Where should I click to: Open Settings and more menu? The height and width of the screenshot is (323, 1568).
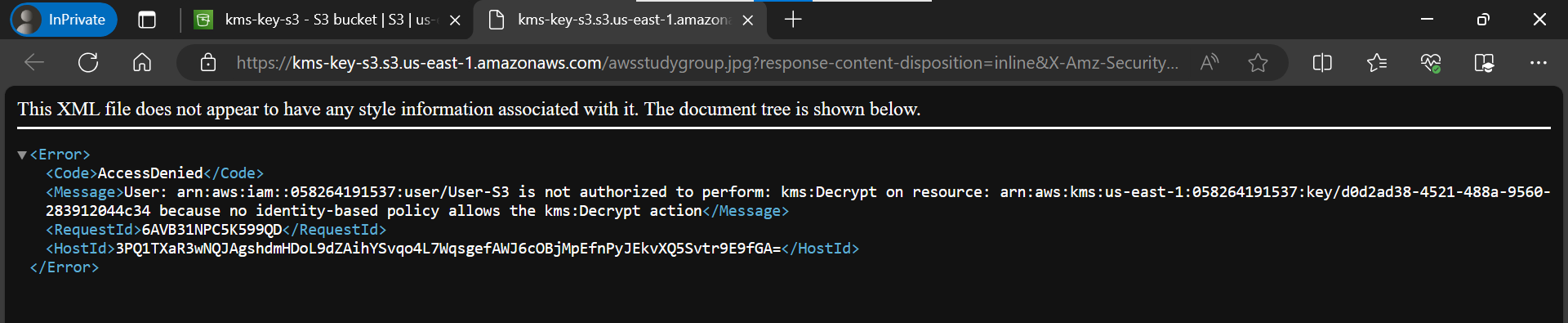tap(1539, 62)
